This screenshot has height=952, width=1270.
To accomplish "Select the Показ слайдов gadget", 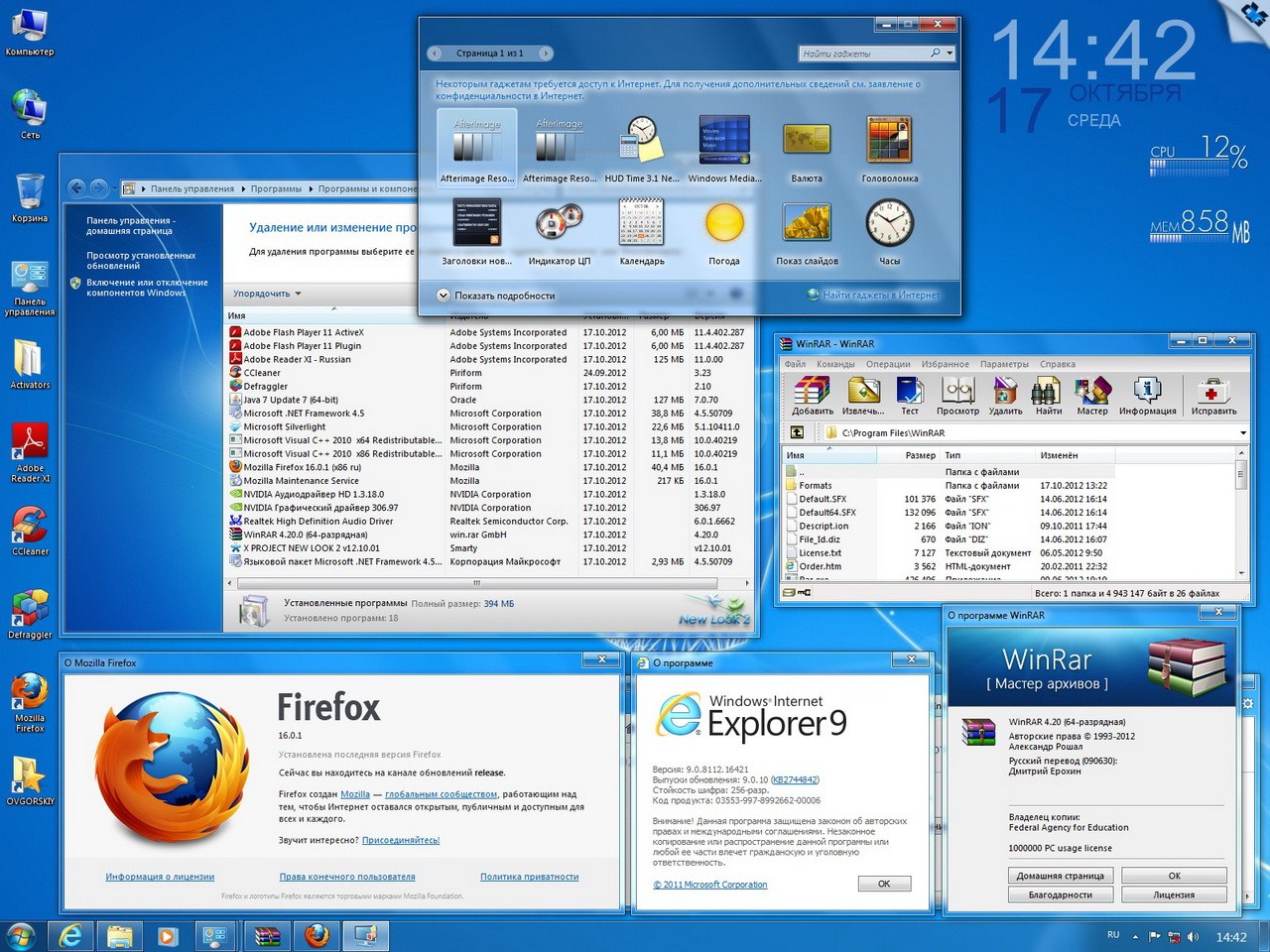I will tap(807, 232).
